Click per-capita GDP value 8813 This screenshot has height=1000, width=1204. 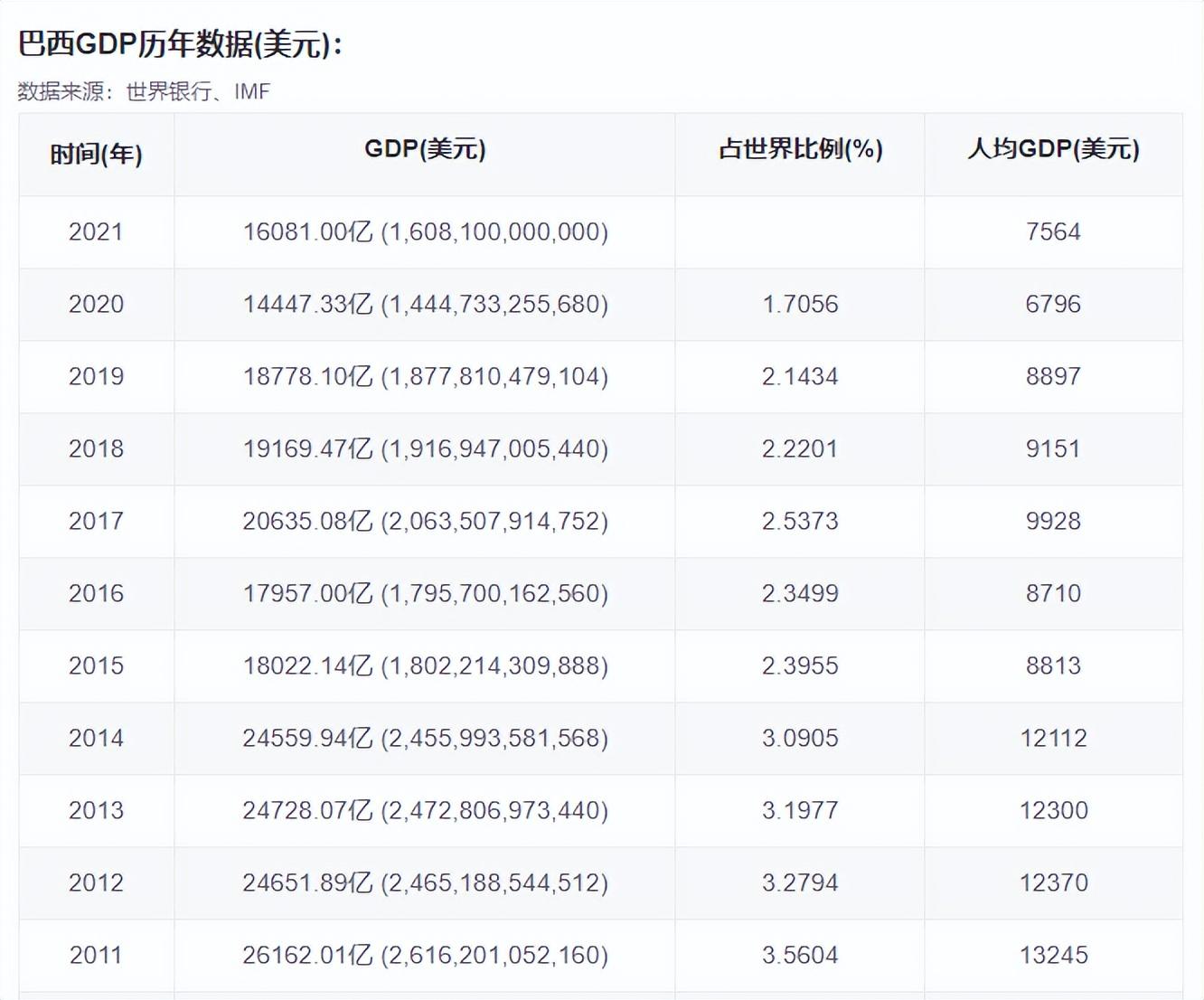point(1053,665)
